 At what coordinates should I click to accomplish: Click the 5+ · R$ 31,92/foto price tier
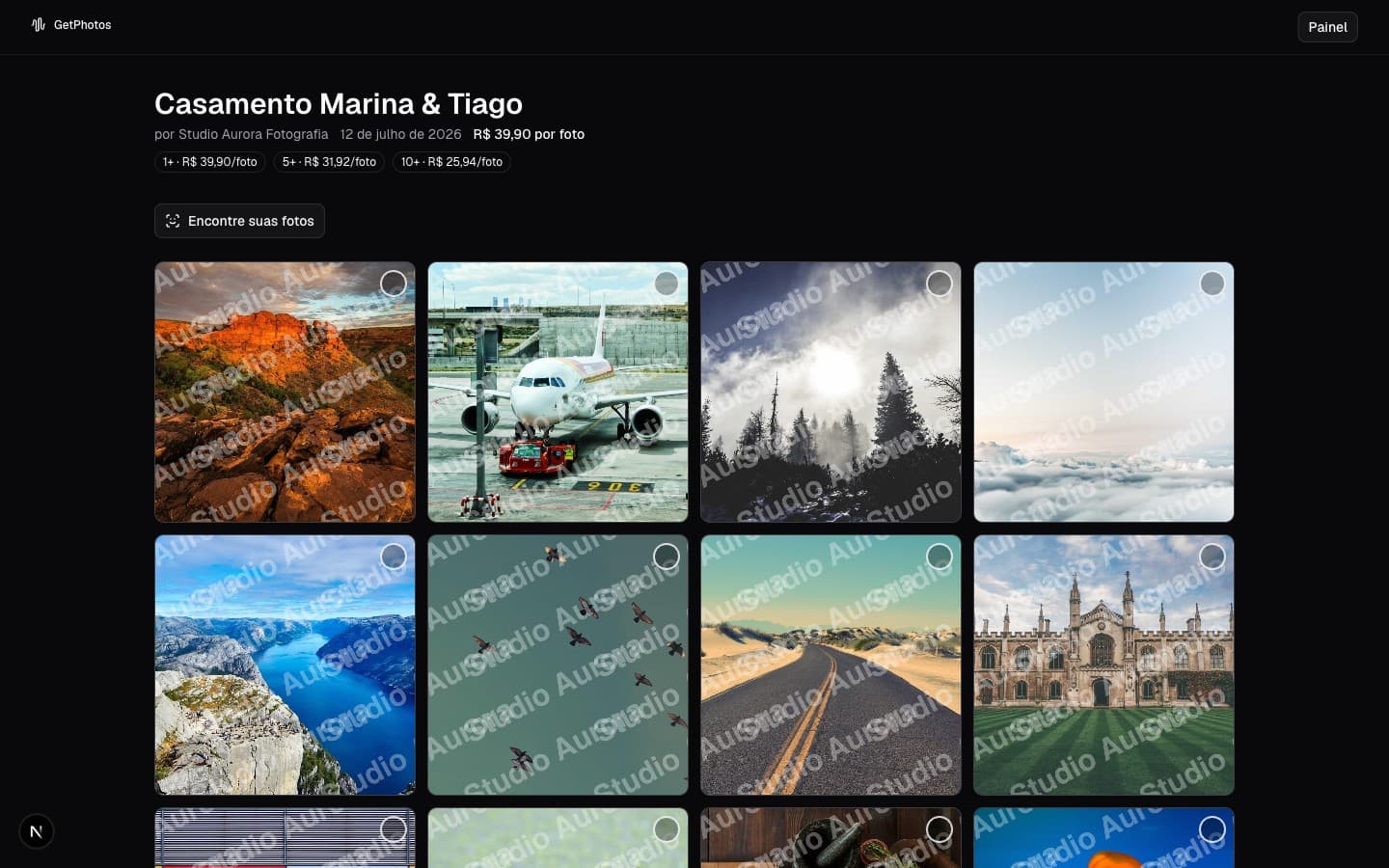(329, 162)
